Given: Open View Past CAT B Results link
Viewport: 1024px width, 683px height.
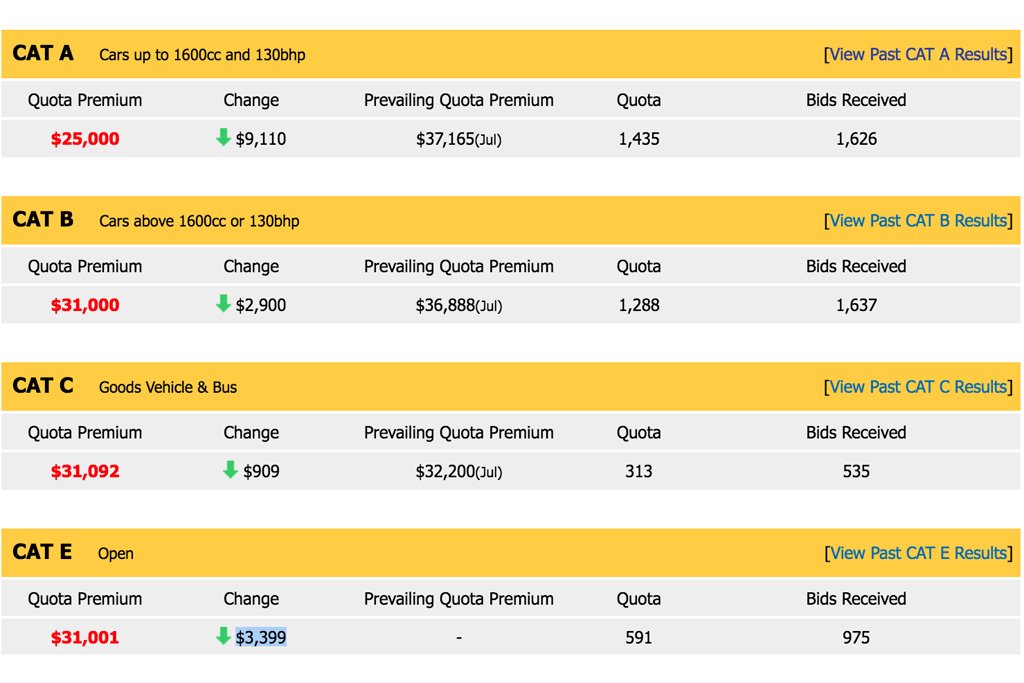Looking at the screenshot, I should click(918, 221).
